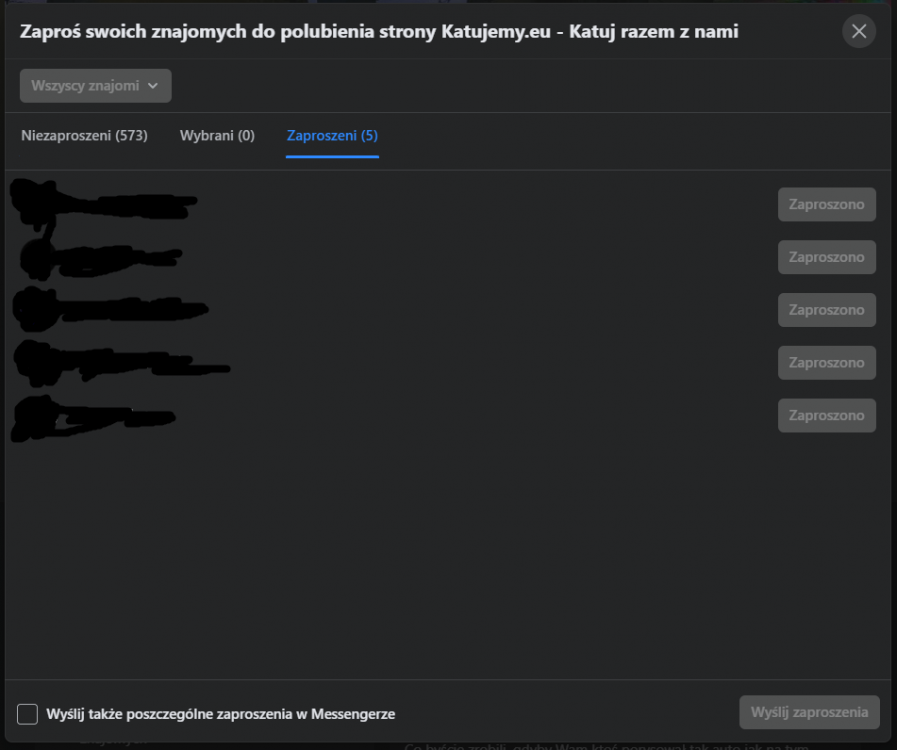
Task: Click the Wyślij zaproszenia button
Action: coord(809,712)
